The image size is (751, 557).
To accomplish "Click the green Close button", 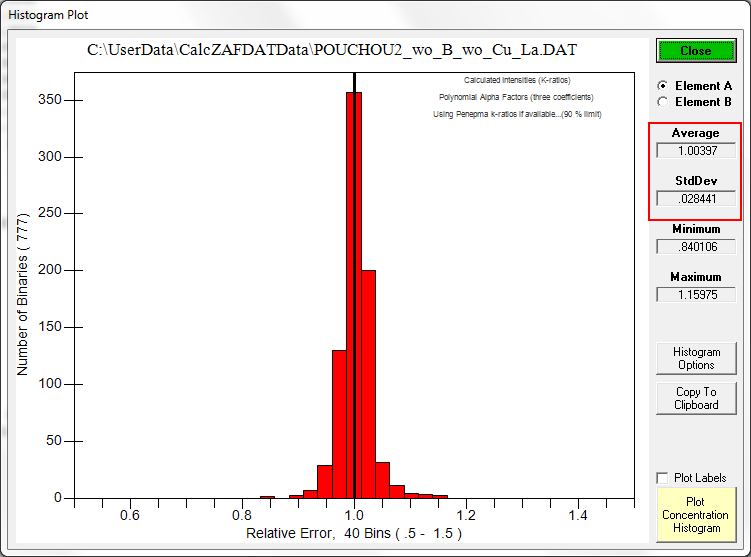I will point(696,51).
